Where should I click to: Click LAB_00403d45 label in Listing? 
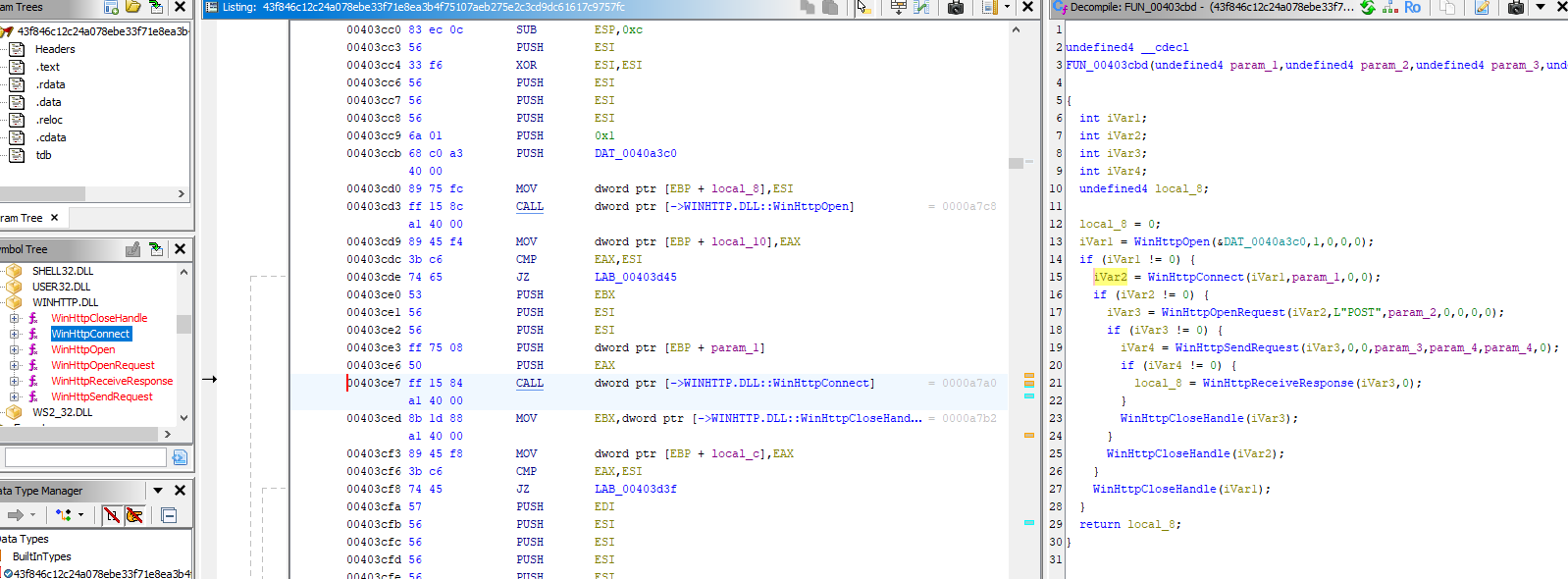(x=636, y=277)
